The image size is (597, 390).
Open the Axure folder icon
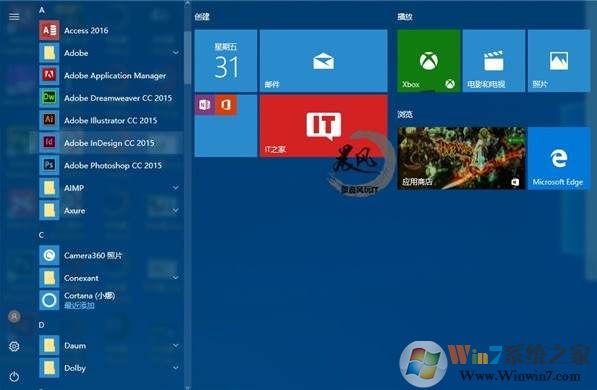pyautogui.click(x=49, y=210)
